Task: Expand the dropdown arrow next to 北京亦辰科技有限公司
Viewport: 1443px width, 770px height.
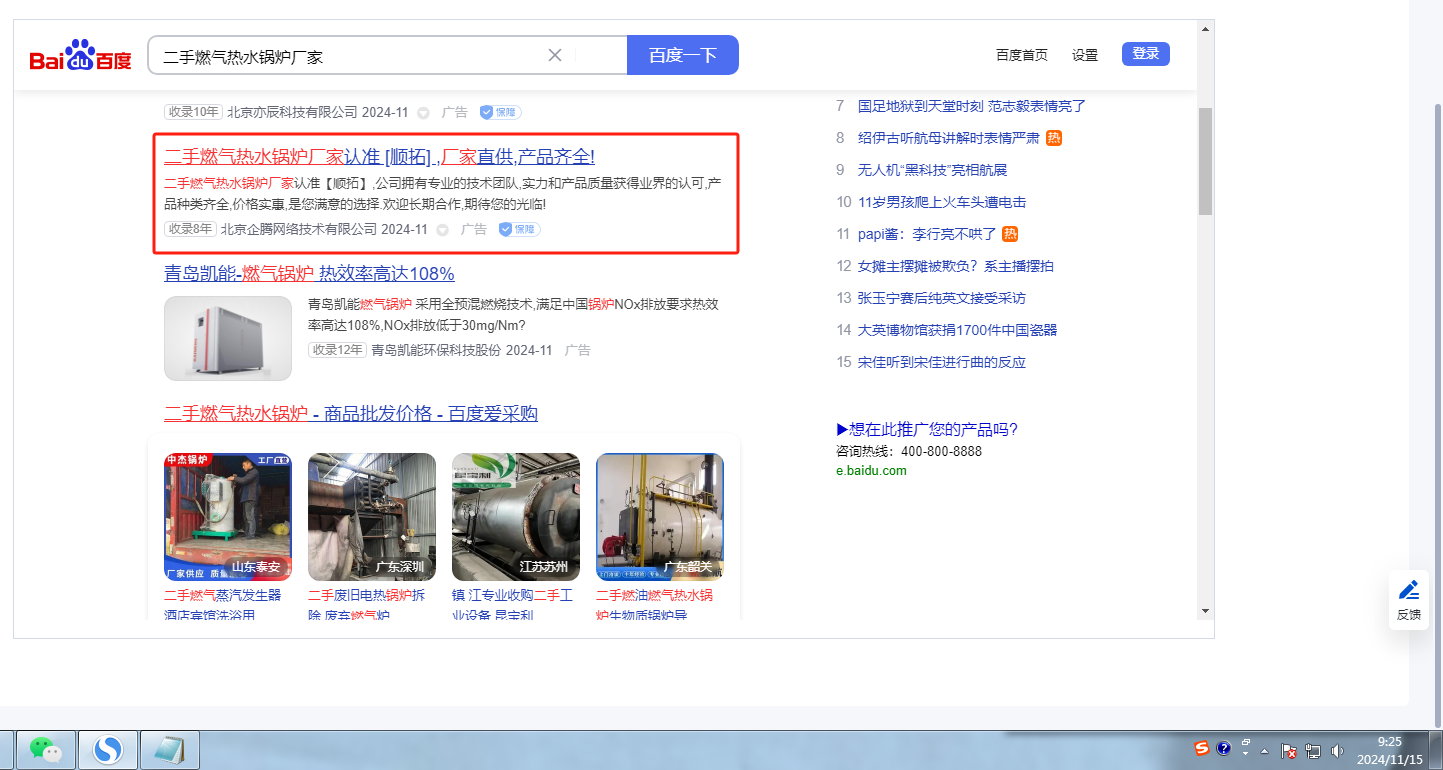Action: 423,112
